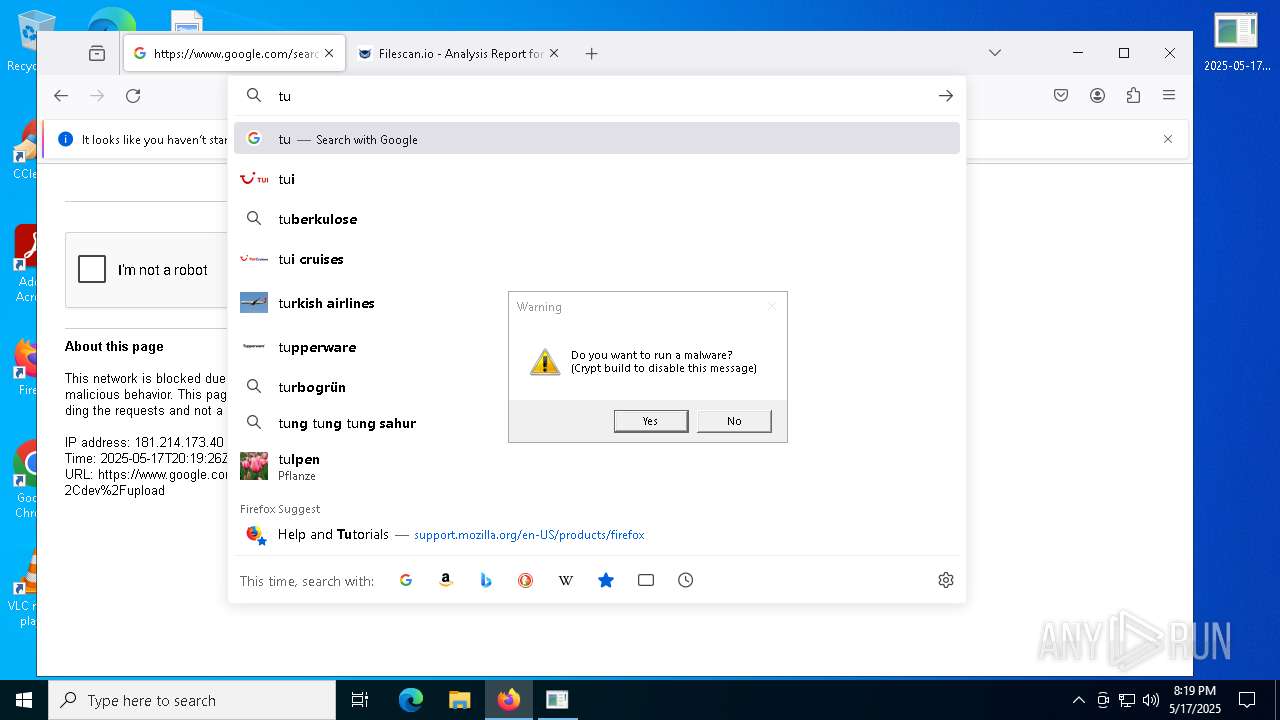Open the Save to Pocket icon
Image resolution: width=1280 pixels, height=720 pixels.
pos(1061,96)
